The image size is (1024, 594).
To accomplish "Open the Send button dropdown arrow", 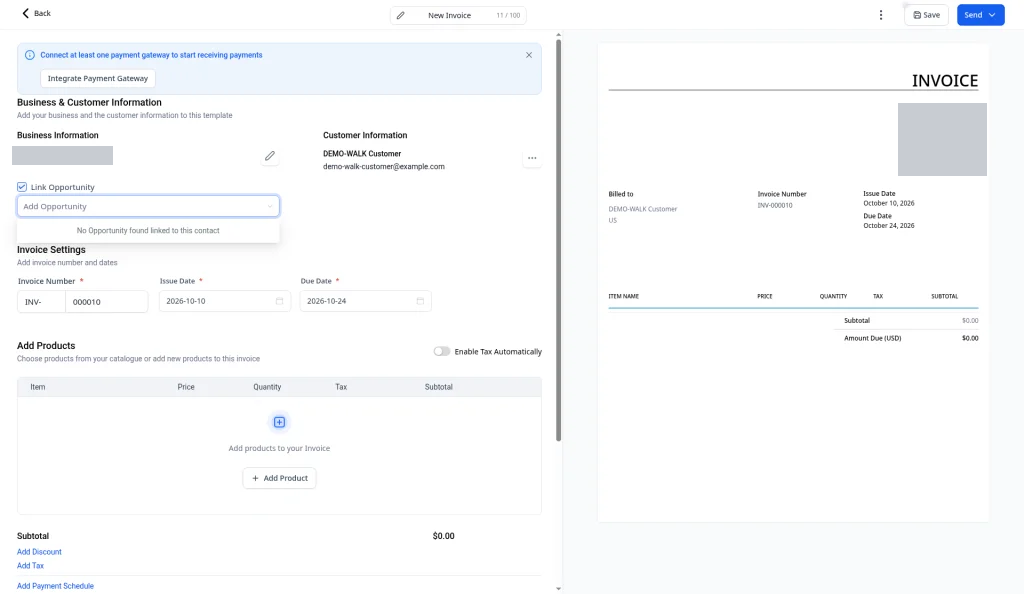I will click(x=992, y=15).
